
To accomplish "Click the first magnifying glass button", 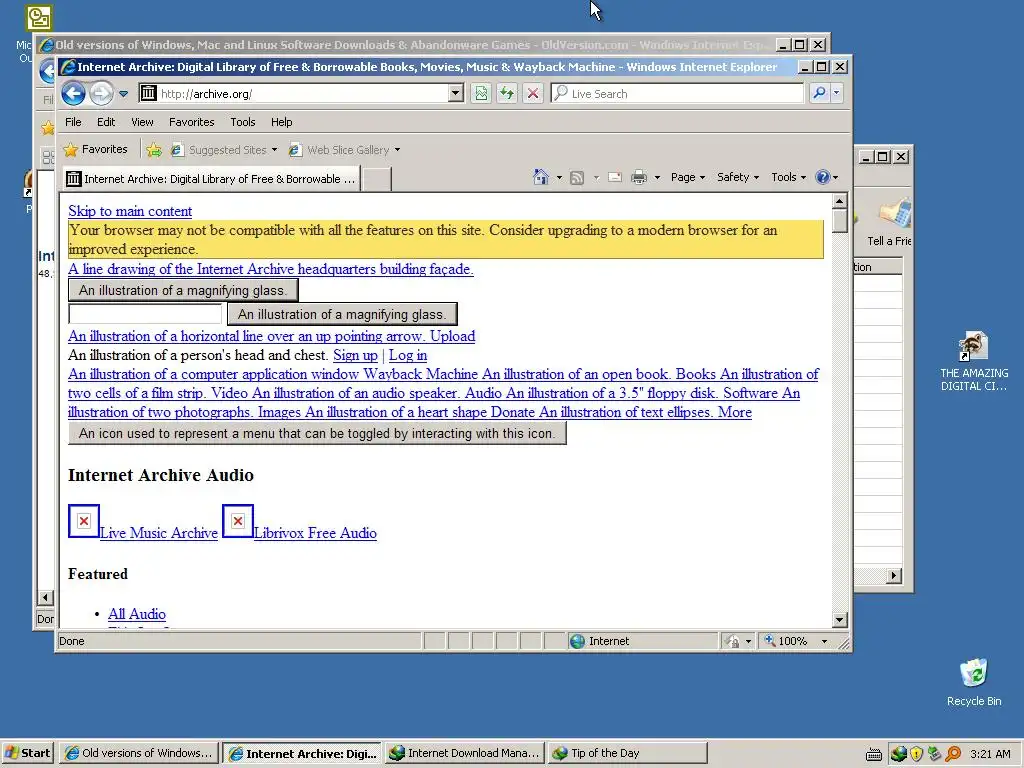I will click(183, 291).
